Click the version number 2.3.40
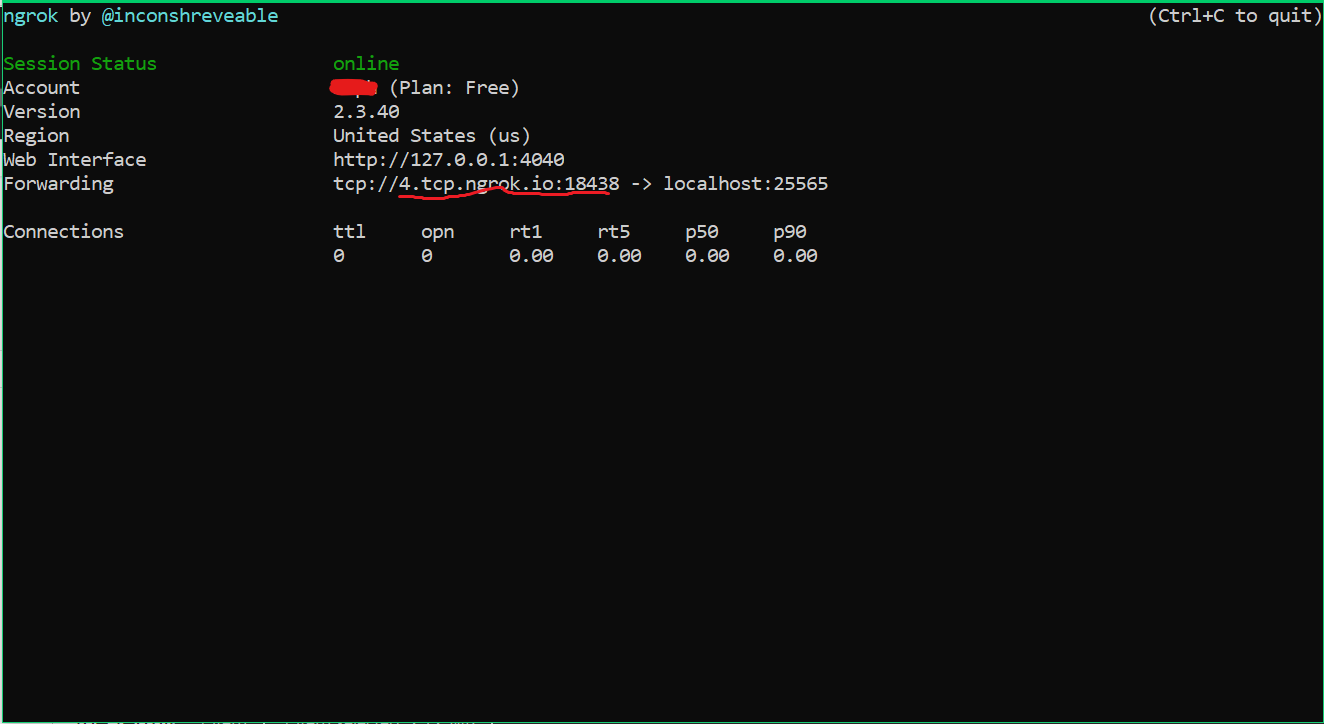The width and height of the screenshot is (1324, 724). point(366,112)
